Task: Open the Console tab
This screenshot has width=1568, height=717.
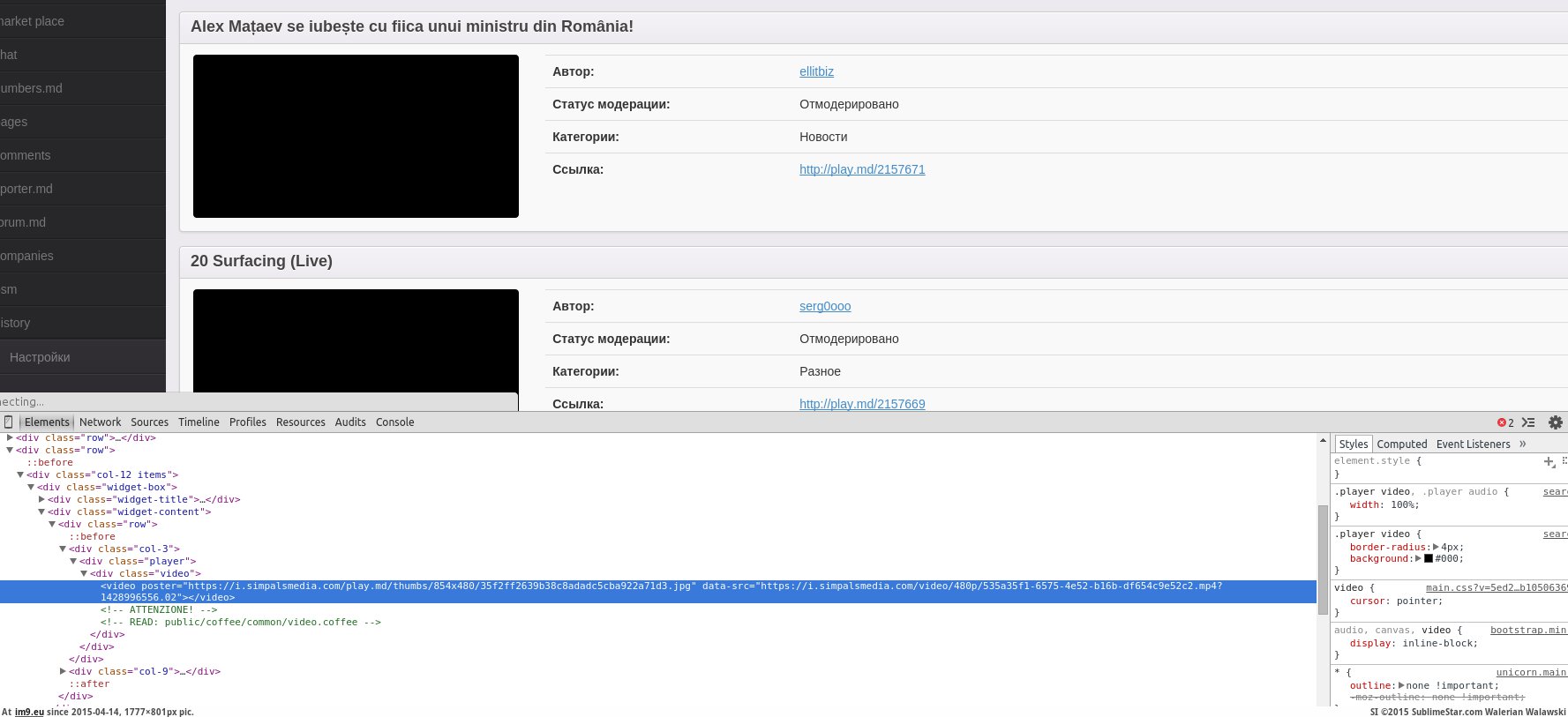Action: (394, 422)
